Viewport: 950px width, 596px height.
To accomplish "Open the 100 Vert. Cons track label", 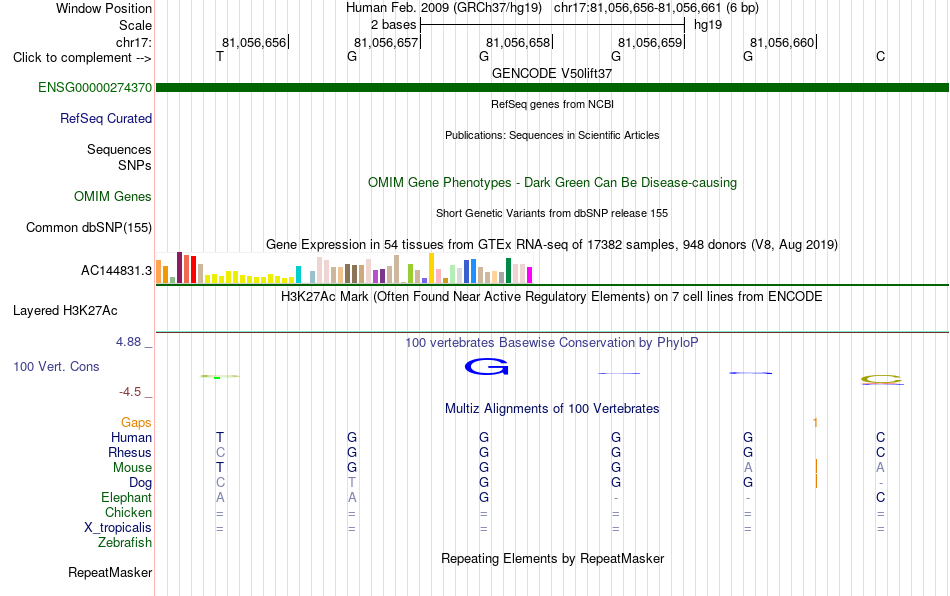I will 56,366.
